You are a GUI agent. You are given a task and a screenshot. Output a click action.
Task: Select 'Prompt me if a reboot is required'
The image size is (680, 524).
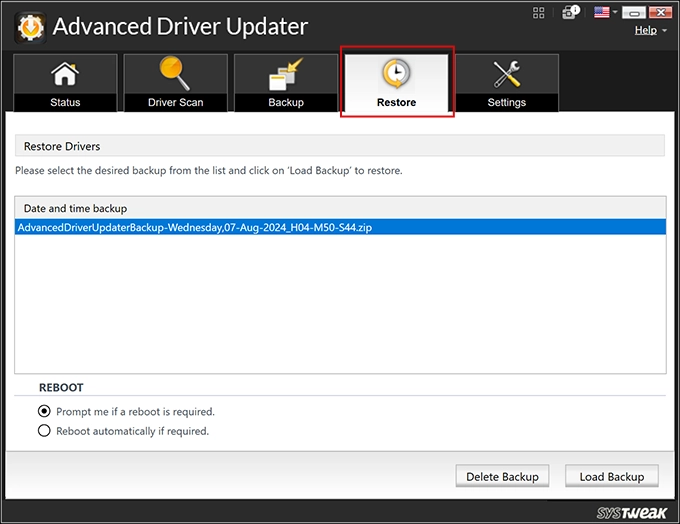[44, 411]
